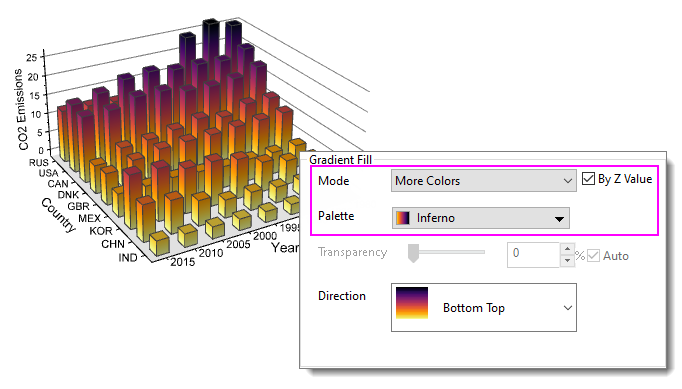The image size is (682, 389).
Task: Click the Transparency percent input field
Action: point(533,255)
